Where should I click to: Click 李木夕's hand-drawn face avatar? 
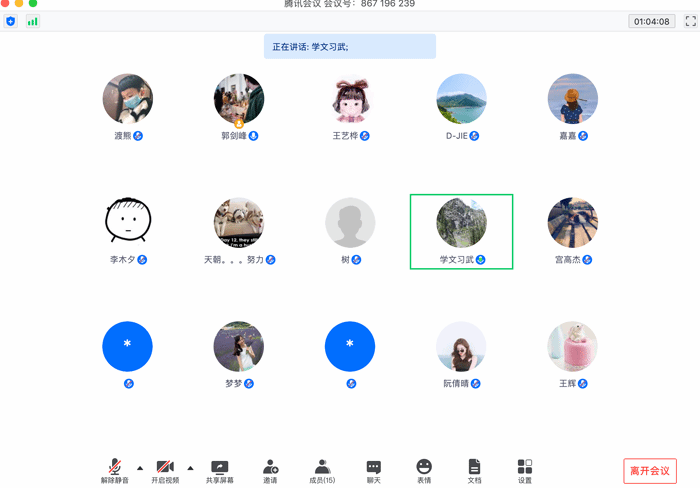click(128, 222)
